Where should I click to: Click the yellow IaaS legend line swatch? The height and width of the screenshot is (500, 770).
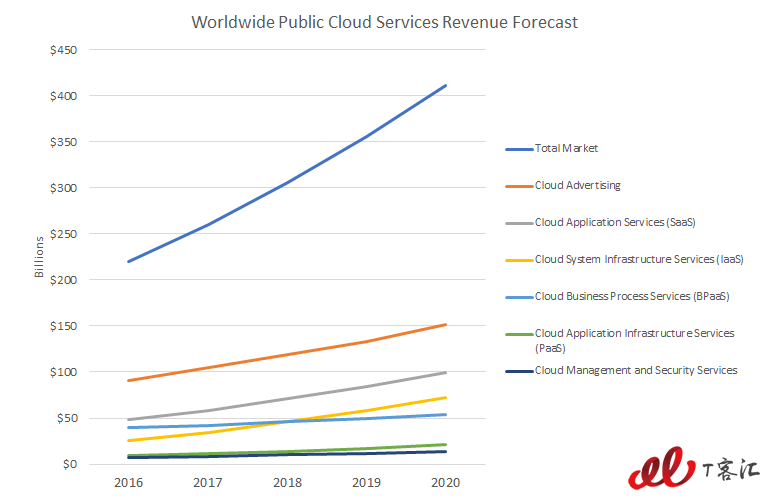520,260
